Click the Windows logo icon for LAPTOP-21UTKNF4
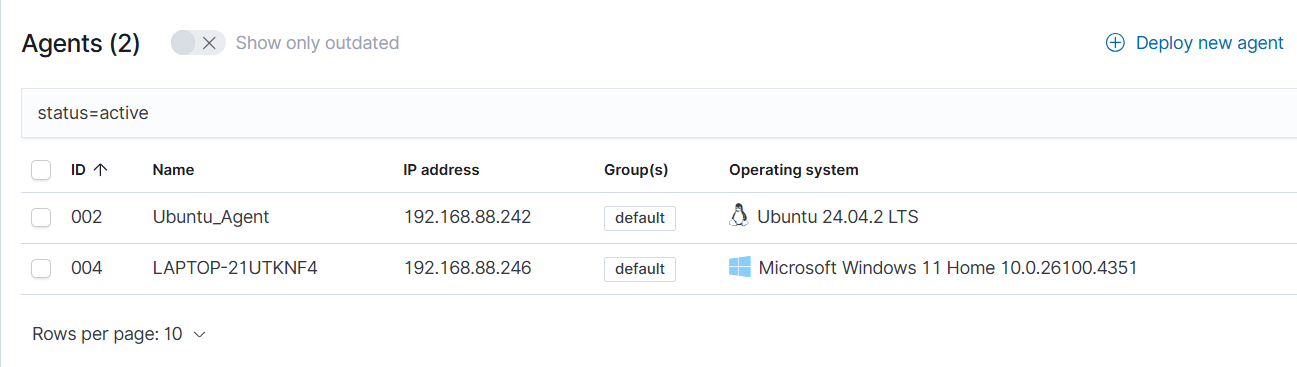1297x367 pixels. tap(740, 268)
